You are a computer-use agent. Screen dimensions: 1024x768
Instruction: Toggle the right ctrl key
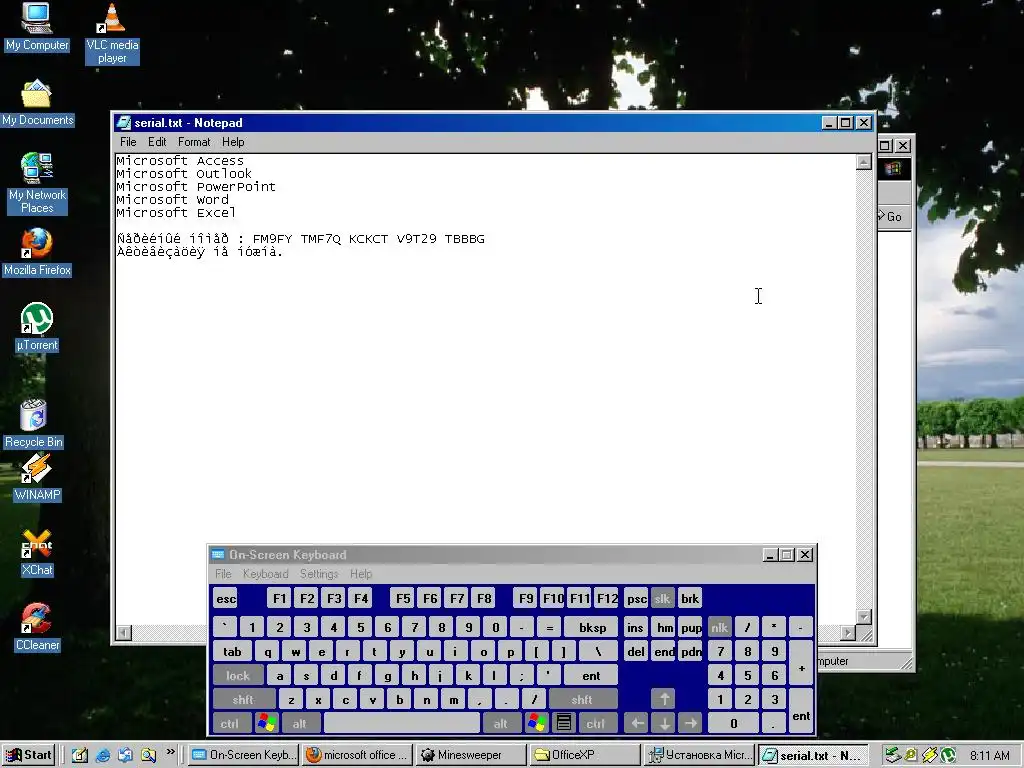(x=596, y=723)
